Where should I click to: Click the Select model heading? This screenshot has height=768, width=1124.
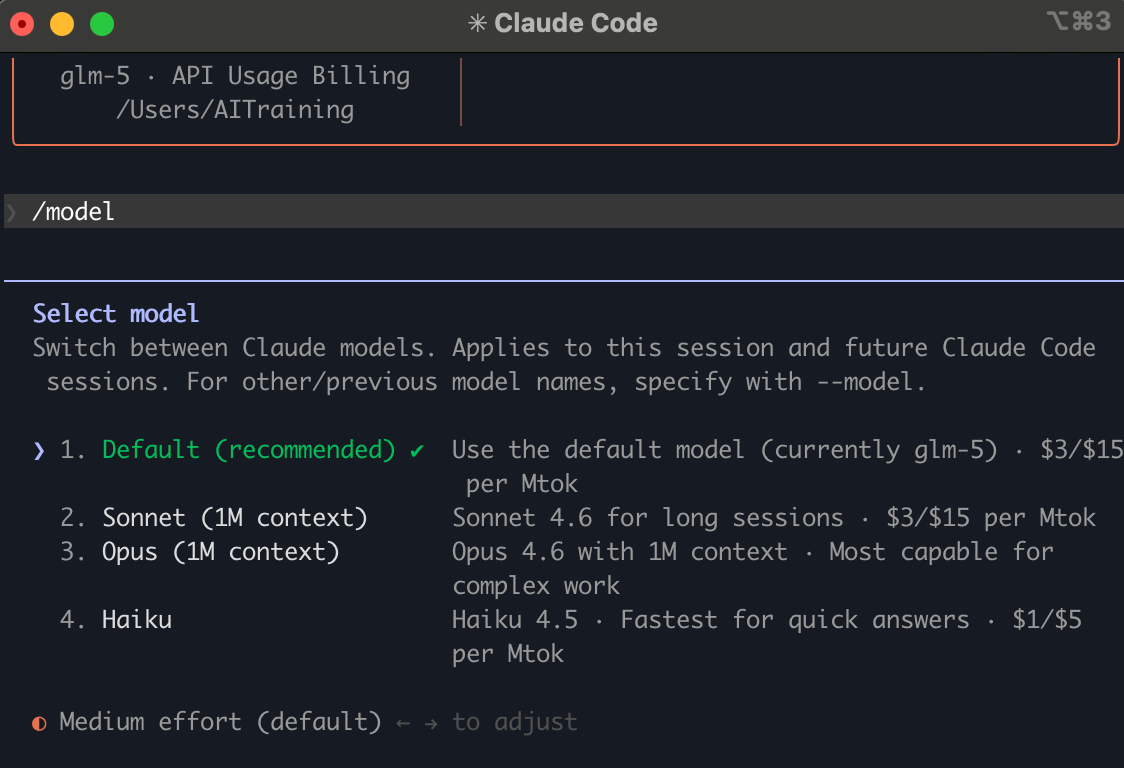click(x=116, y=314)
